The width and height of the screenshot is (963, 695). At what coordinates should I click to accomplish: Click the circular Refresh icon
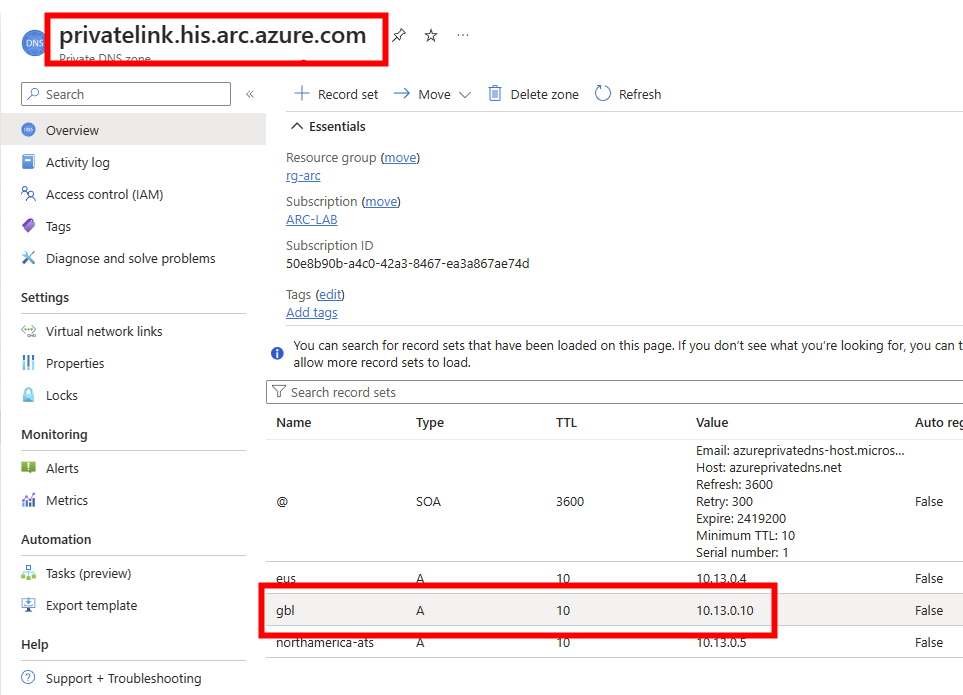point(602,93)
